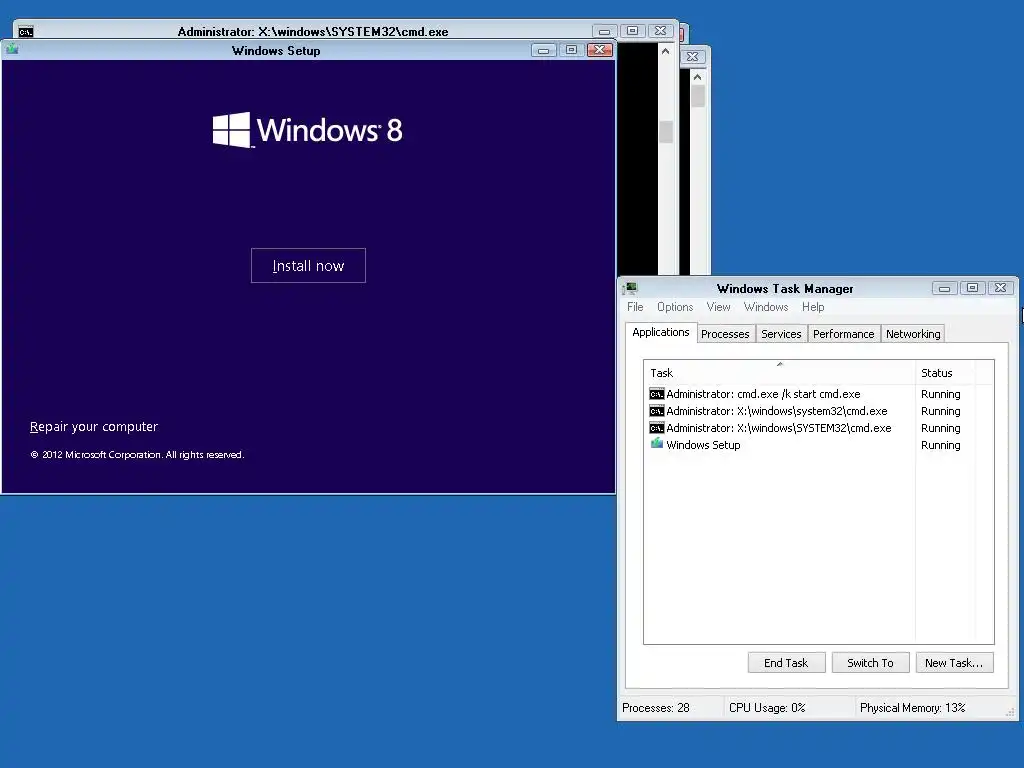Switch to the Networking tab
Screen dimensions: 1024x768
[x=913, y=334]
